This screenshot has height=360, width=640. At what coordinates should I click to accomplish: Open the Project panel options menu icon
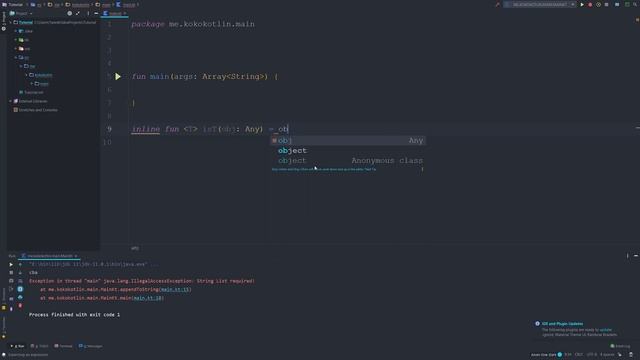pos(88,13)
